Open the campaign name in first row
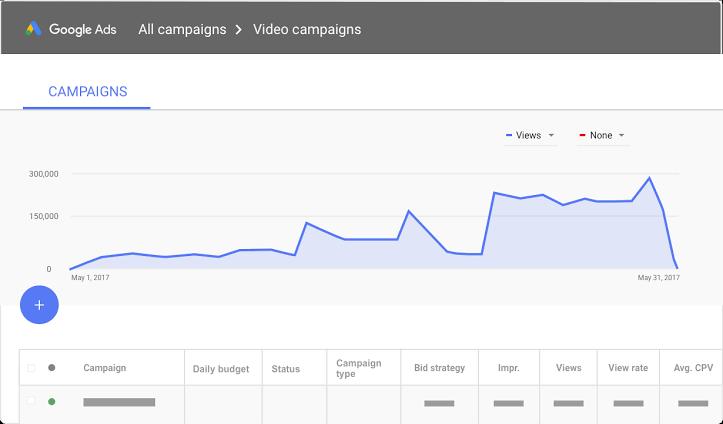 (x=119, y=402)
